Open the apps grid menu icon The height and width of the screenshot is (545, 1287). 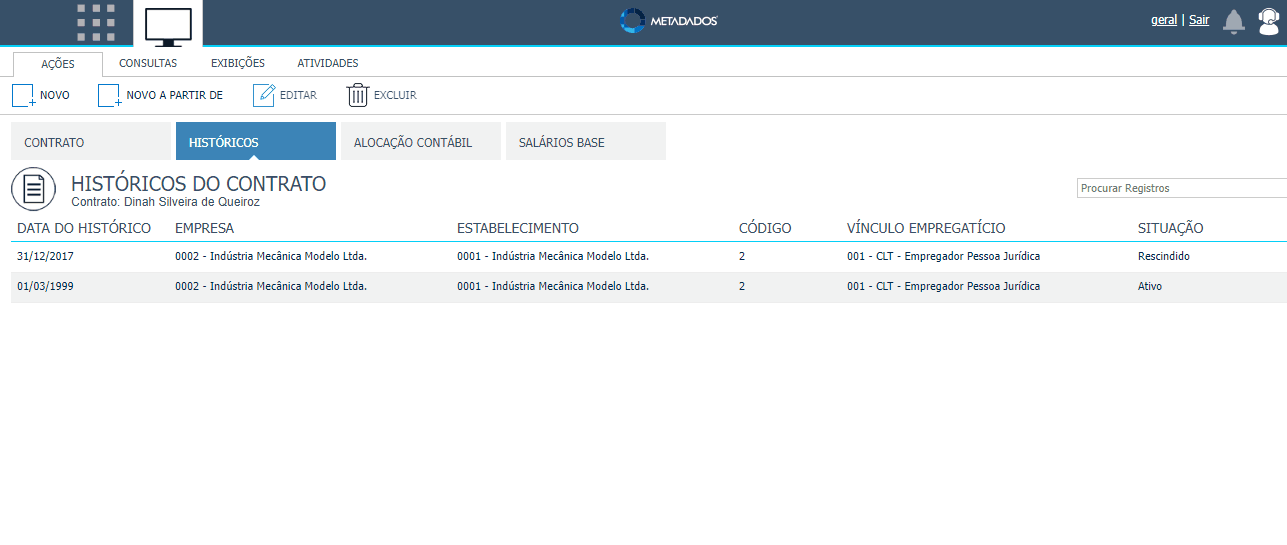click(96, 22)
